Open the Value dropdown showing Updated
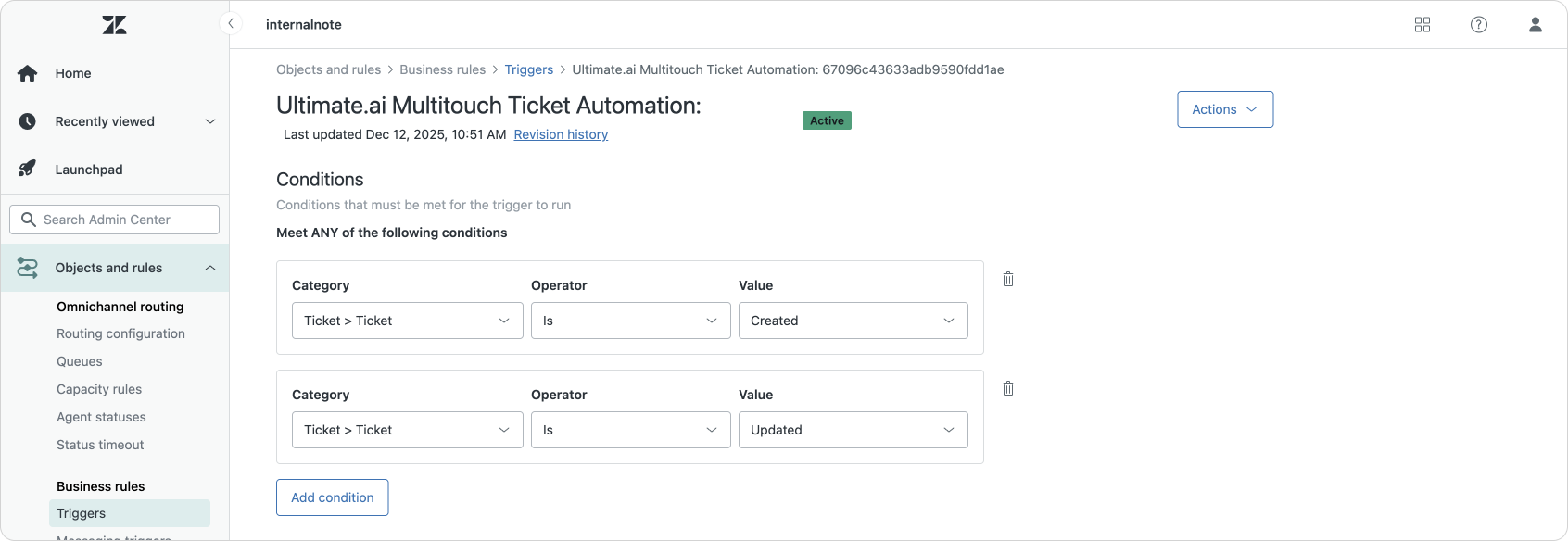 pyautogui.click(x=853, y=430)
